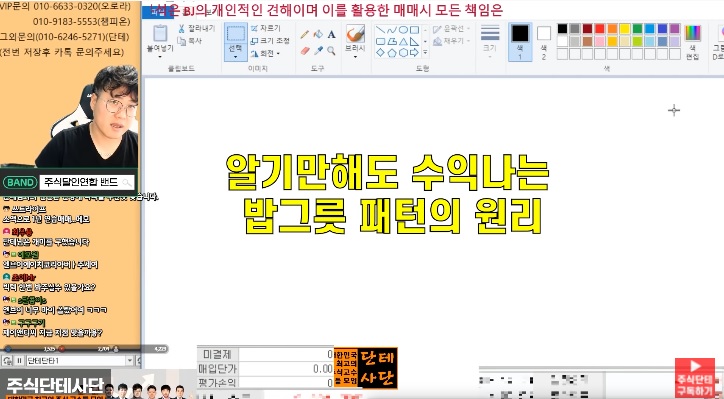Pick the purple palette swatch
Image resolution: width=724 pixels, height=399 pixels.
click(675, 29)
